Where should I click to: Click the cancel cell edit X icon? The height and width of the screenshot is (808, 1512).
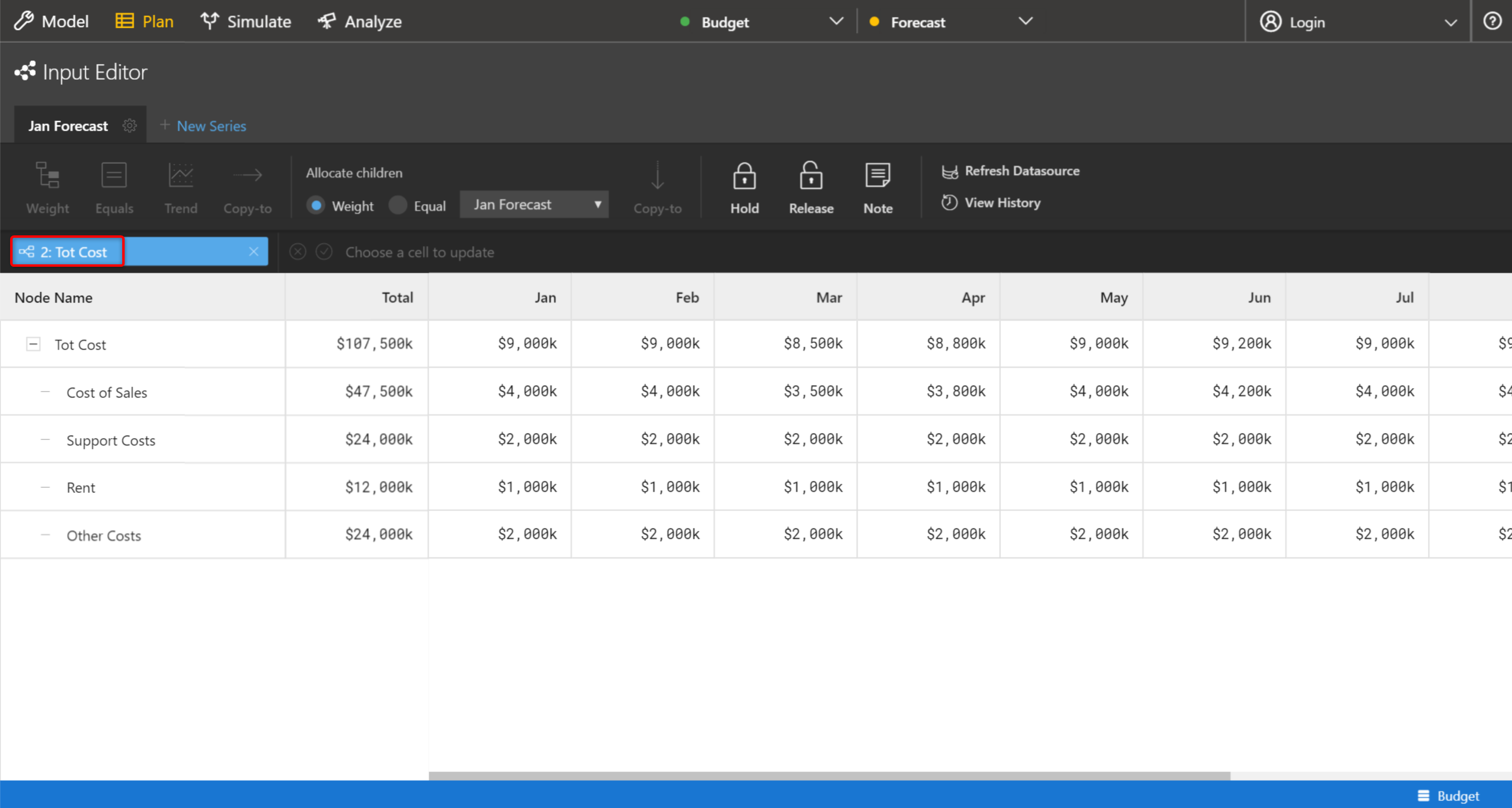pyautogui.click(x=298, y=252)
